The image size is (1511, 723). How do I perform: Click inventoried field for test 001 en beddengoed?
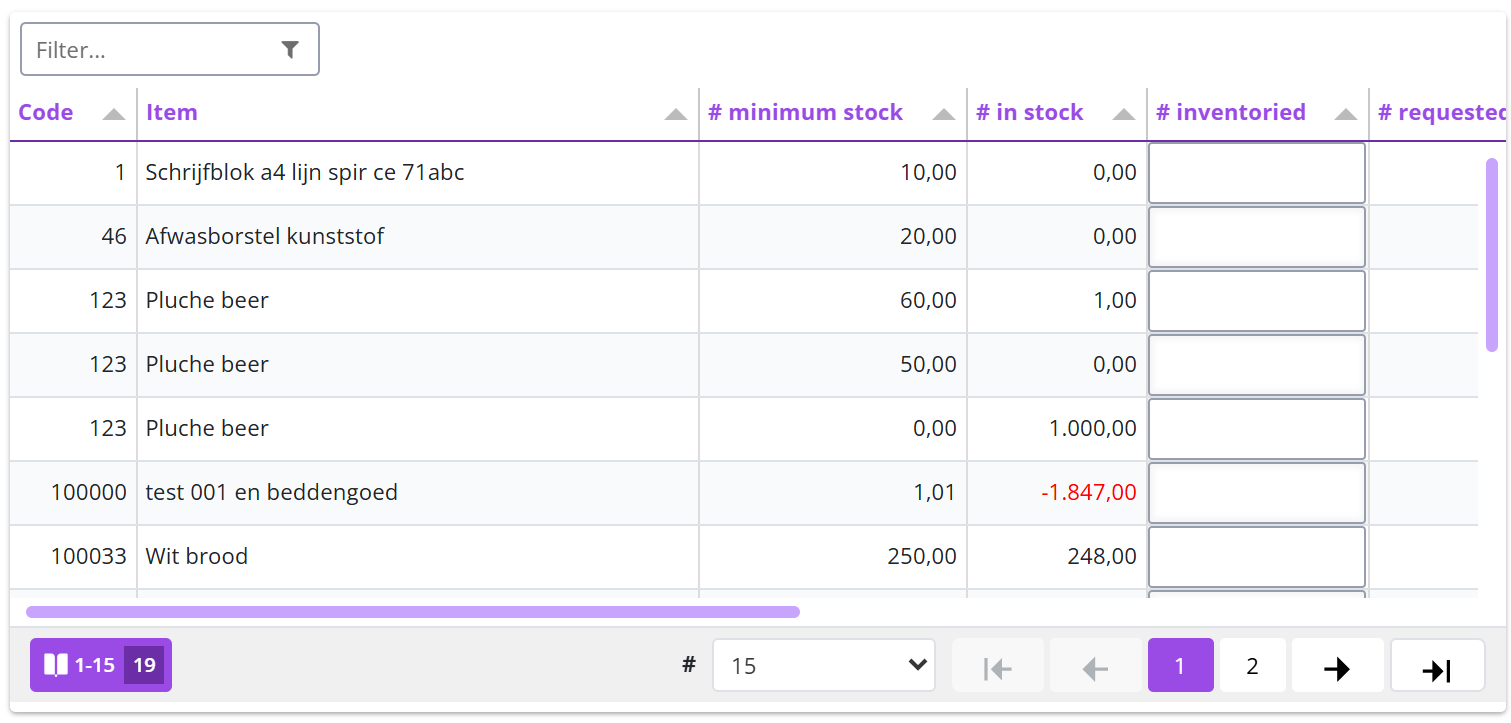pos(1257,493)
